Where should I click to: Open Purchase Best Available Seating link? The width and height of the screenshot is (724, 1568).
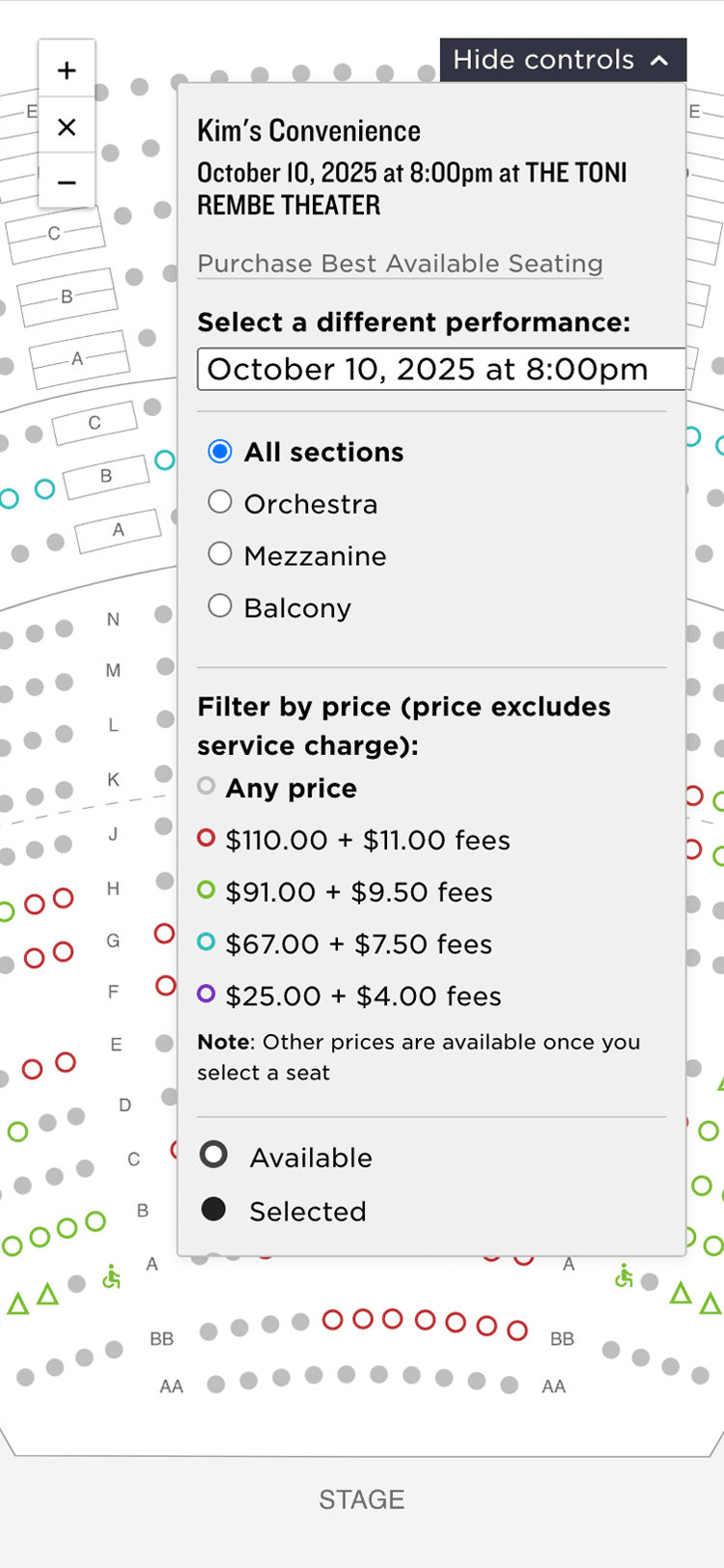click(x=400, y=264)
